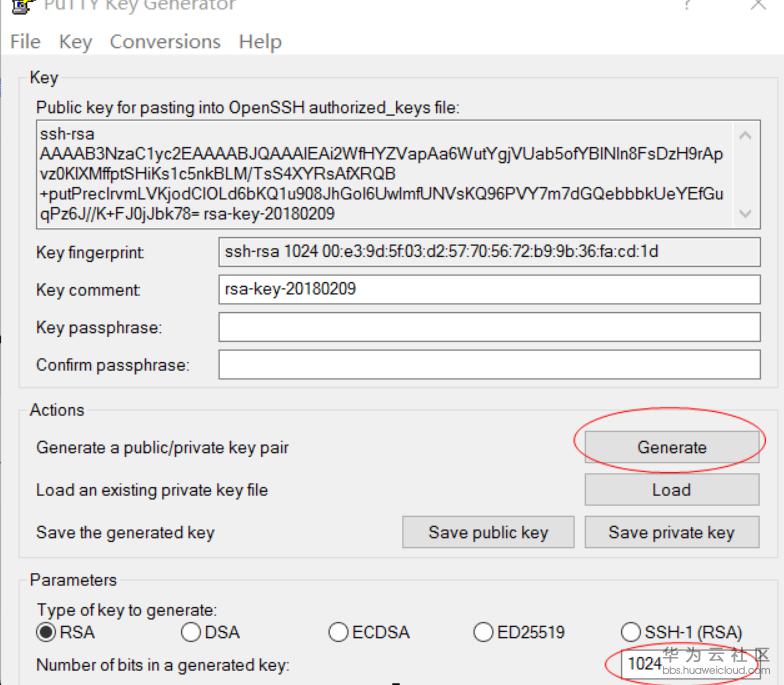
Task: Close the PuTTY Key Generator window
Action: click(x=758, y=5)
